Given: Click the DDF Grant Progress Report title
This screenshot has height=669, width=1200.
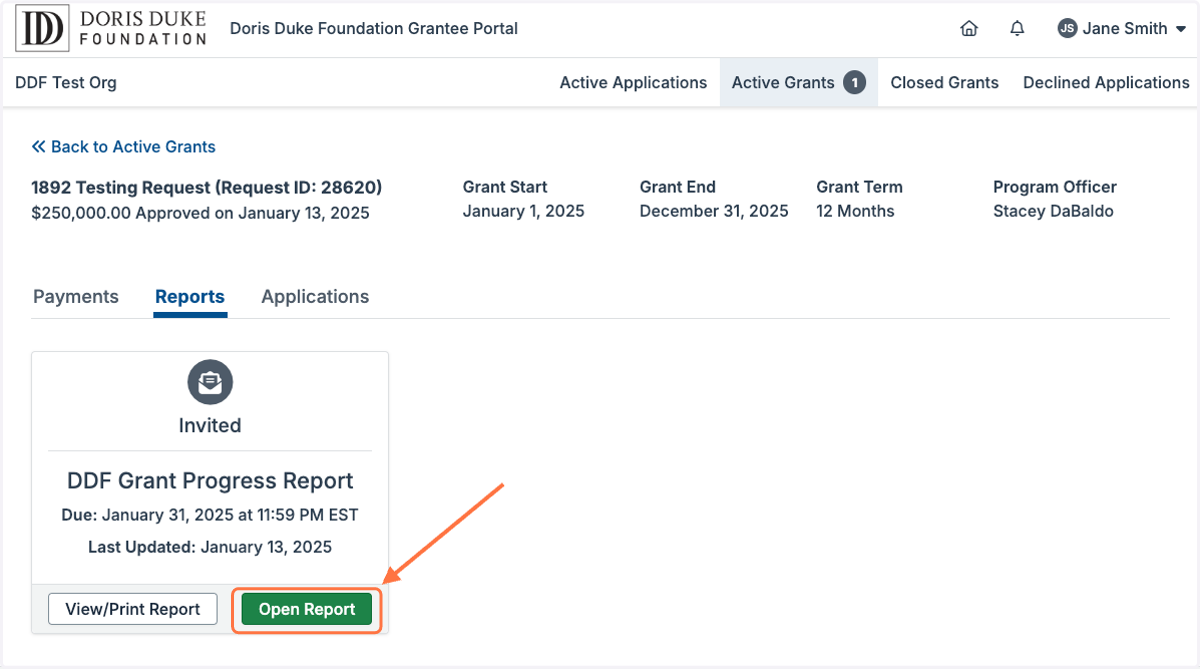Looking at the screenshot, I should pyautogui.click(x=210, y=481).
